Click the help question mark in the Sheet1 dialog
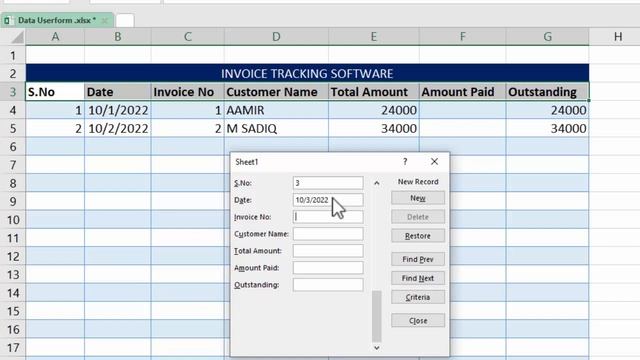 (405, 162)
